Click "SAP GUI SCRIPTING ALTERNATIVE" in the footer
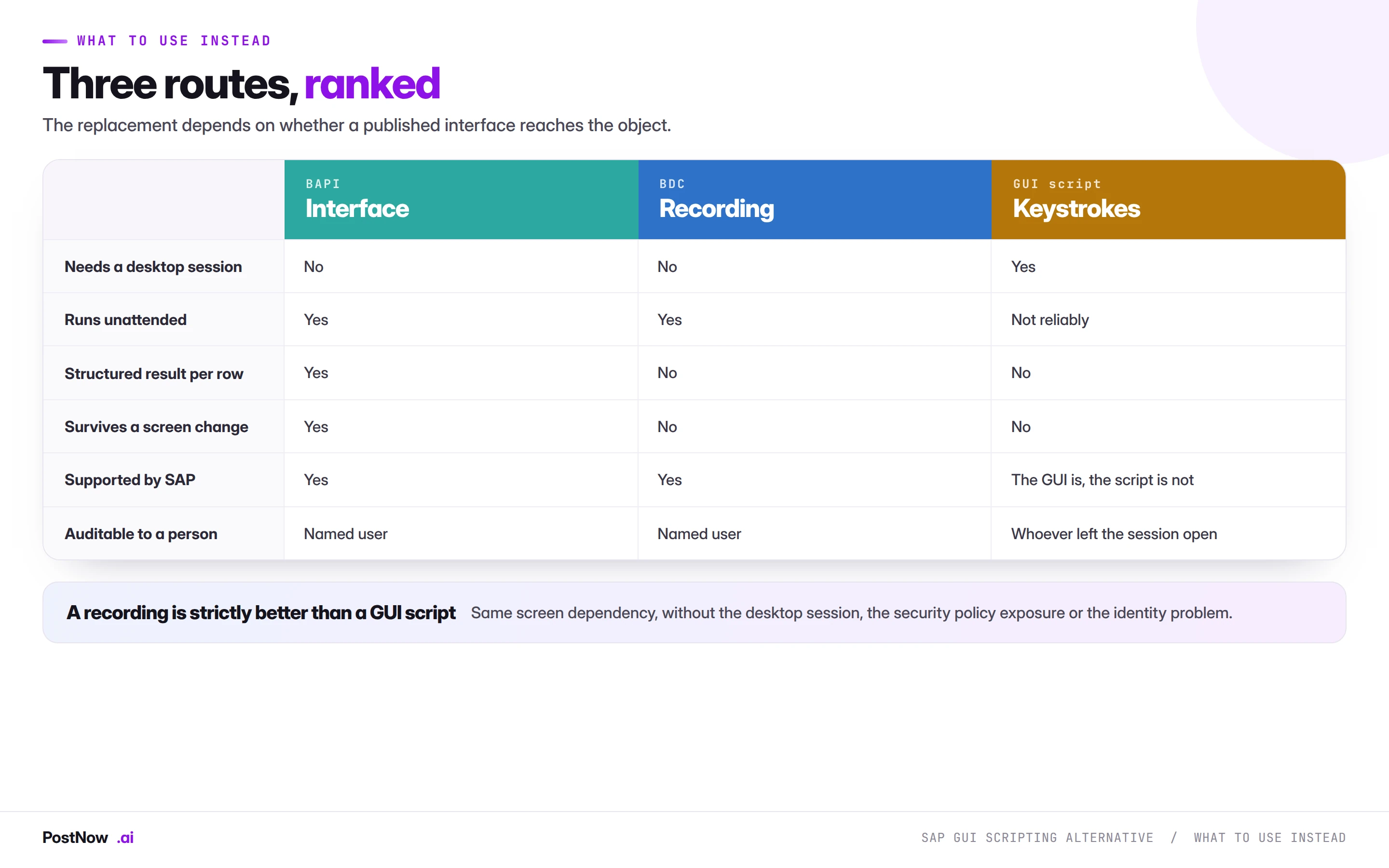1389x868 pixels. click(1037, 838)
